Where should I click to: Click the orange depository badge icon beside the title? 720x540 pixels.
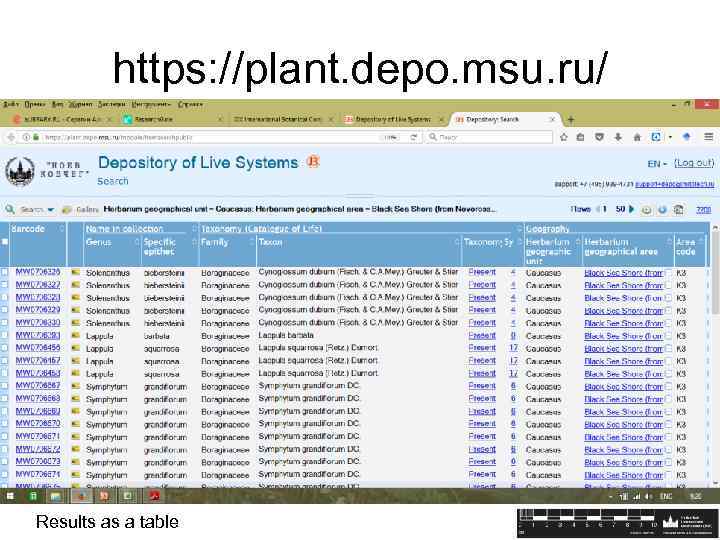tap(313, 162)
